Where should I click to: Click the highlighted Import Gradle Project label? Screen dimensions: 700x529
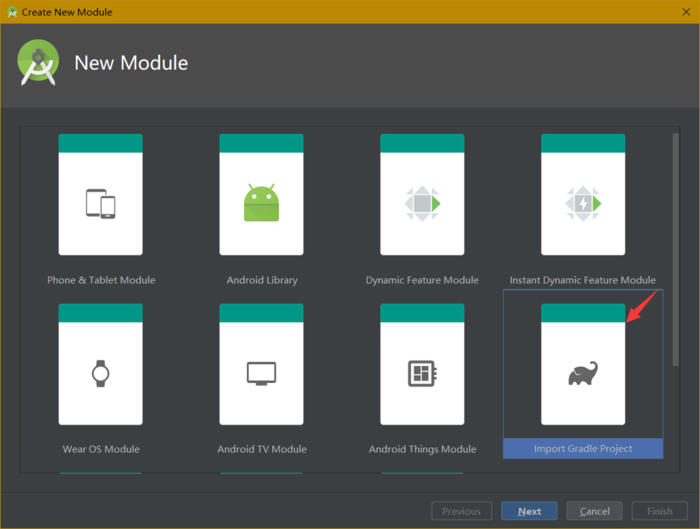click(x=583, y=449)
